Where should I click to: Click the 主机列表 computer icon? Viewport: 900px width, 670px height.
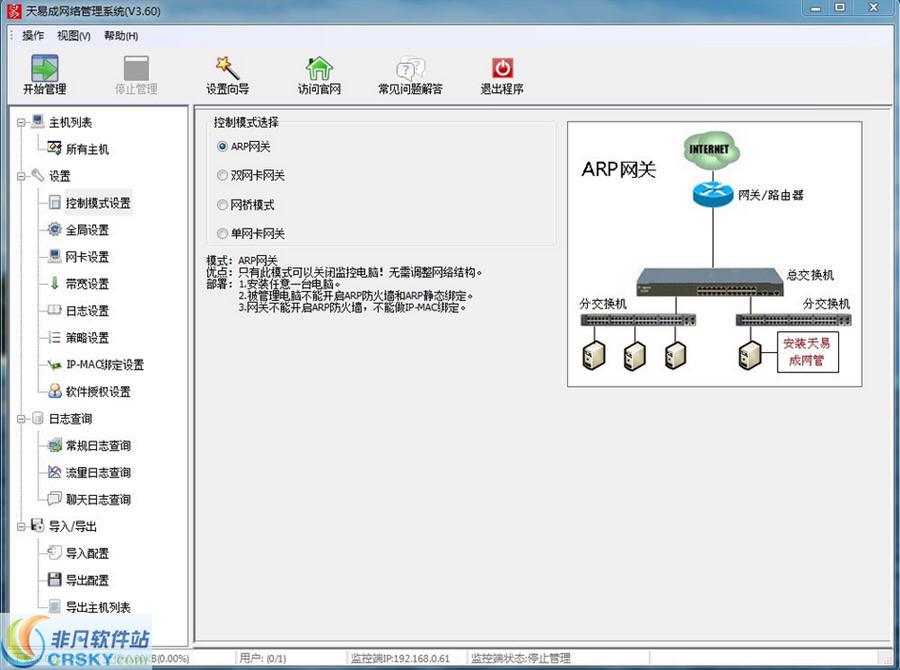click(37, 121)
